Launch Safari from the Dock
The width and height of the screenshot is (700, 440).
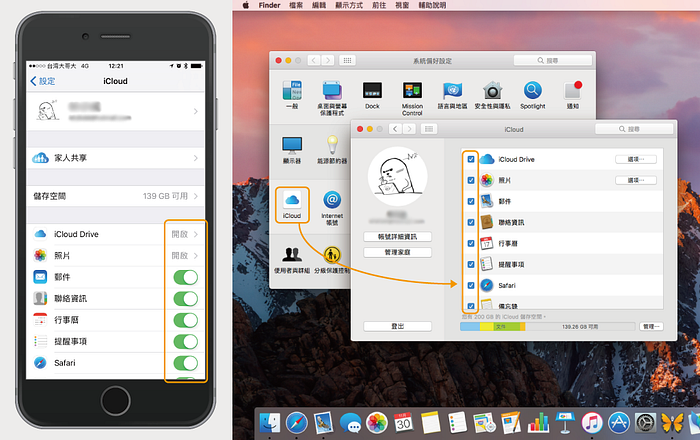297,423
